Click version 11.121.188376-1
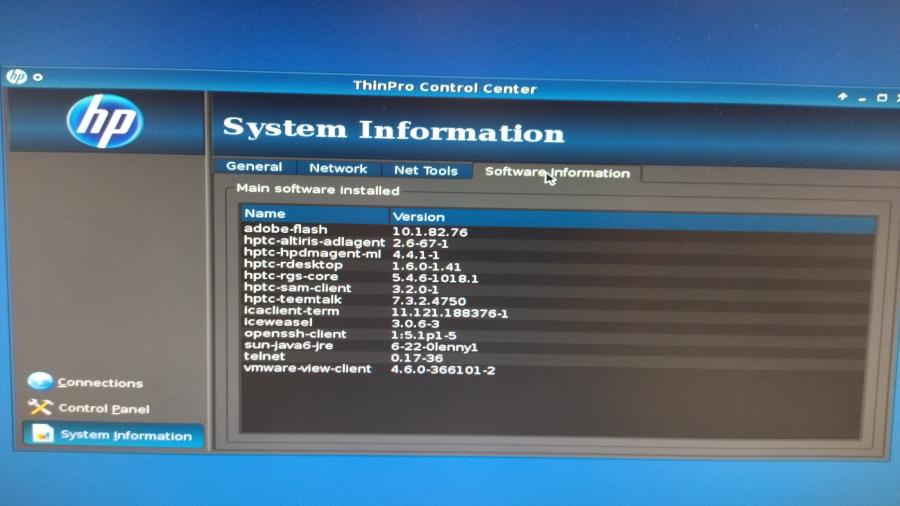This screenshot has width=900, height=506. point(450,313)
